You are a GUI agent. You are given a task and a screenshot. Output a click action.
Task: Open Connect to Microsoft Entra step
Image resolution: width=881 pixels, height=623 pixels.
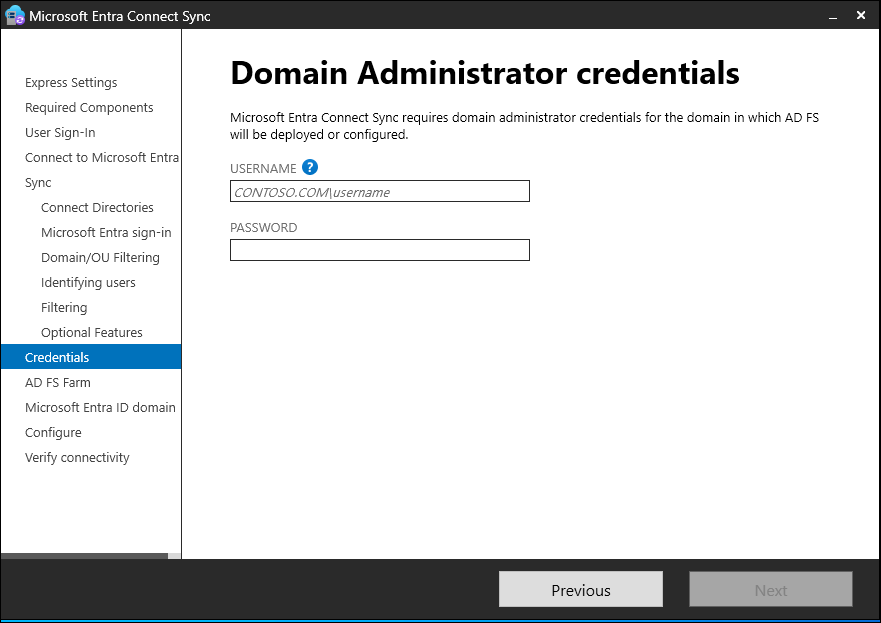101,158
